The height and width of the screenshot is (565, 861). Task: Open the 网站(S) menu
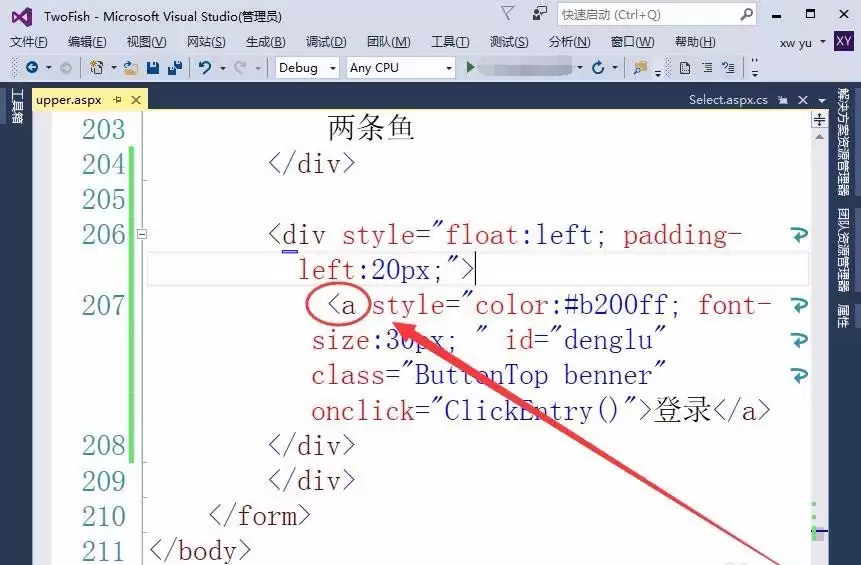(206, 42)
